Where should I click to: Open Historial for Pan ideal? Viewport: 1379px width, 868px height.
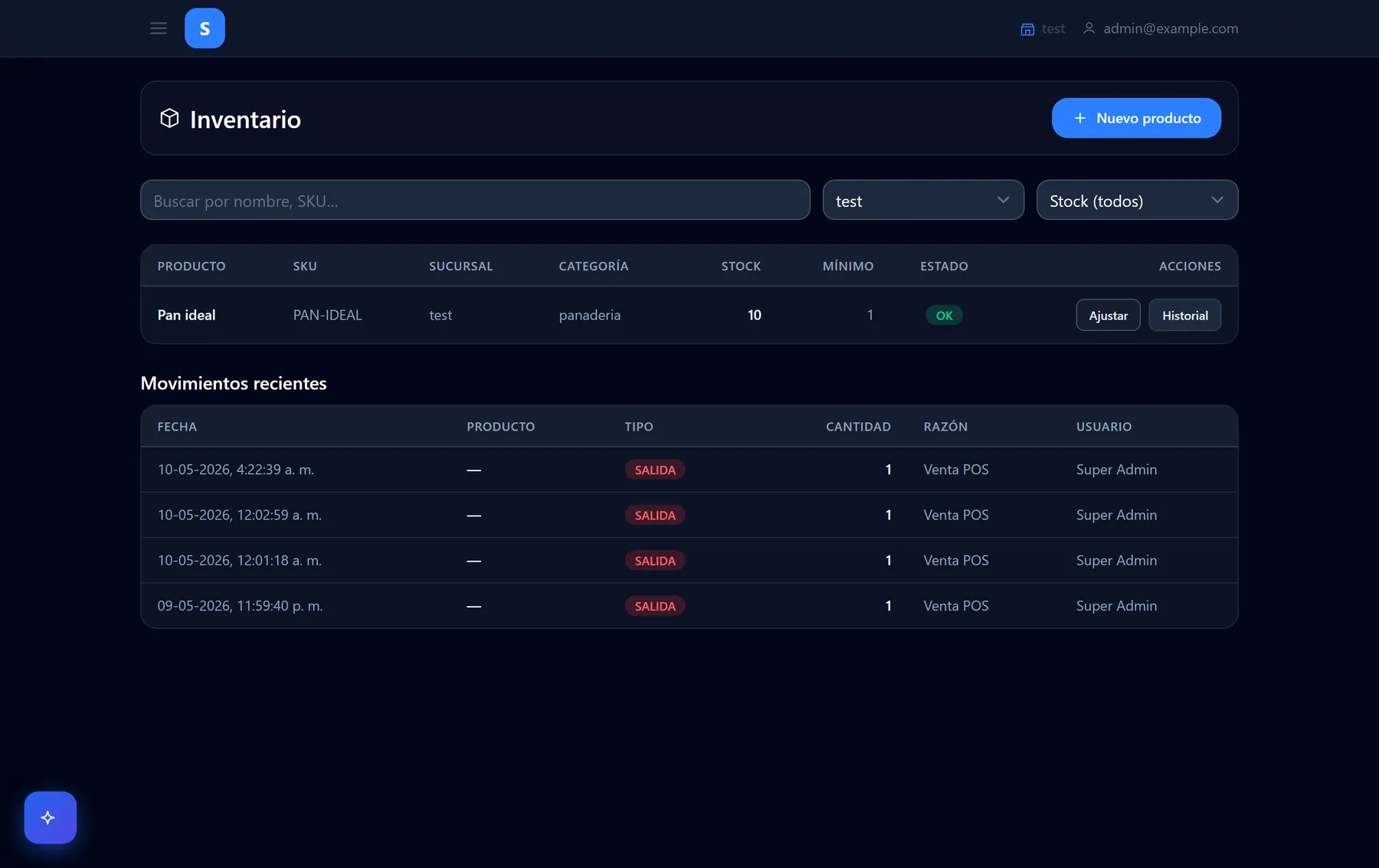[x=1184, y=315]
